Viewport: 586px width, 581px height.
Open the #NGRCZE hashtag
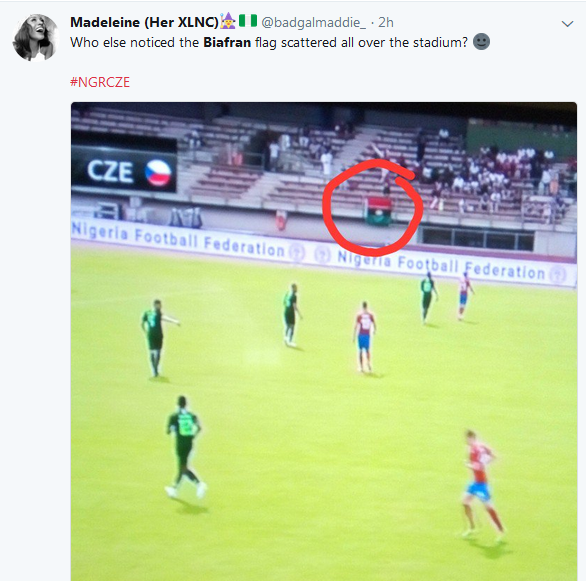click(100, 82)
